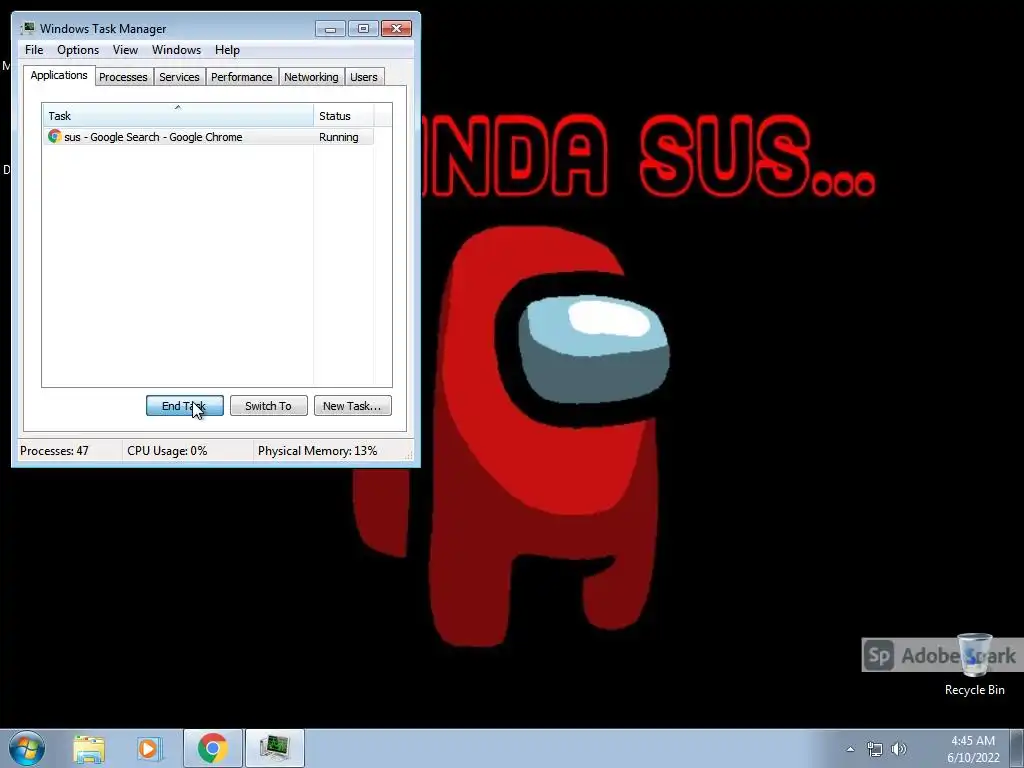Open the Options menu

tap(78, 50)
